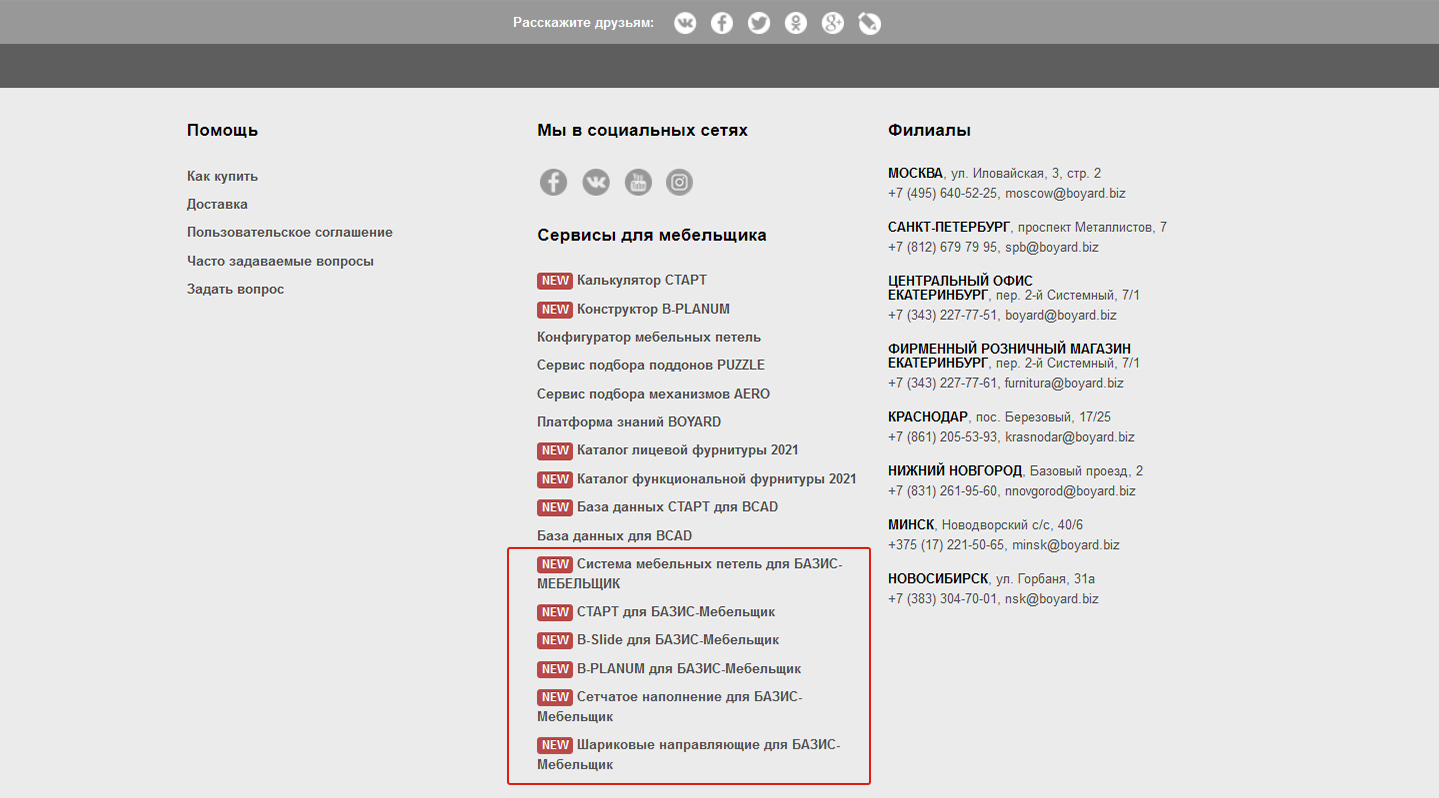Email krasnodar@boyard.biz
1439x798 pixels.
coord(1070,437)
